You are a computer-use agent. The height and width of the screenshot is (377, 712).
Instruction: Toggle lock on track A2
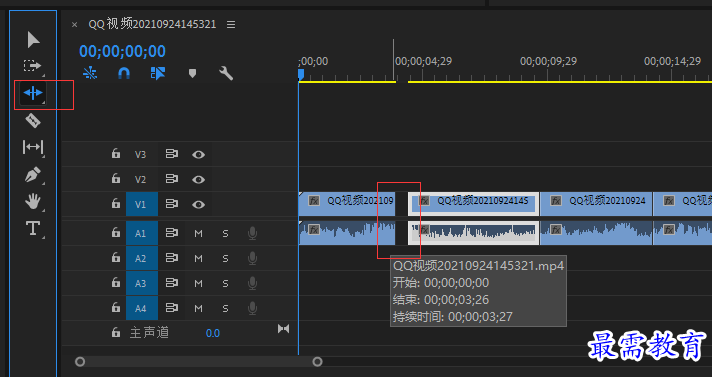click(116, 258)
